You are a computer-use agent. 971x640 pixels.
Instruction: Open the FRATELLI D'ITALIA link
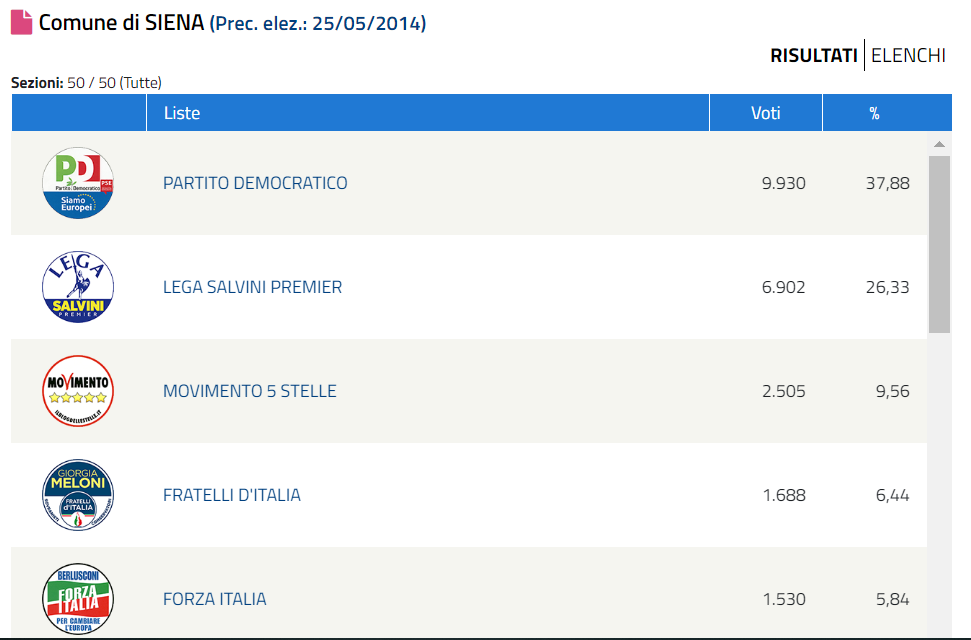click(231, 495)
